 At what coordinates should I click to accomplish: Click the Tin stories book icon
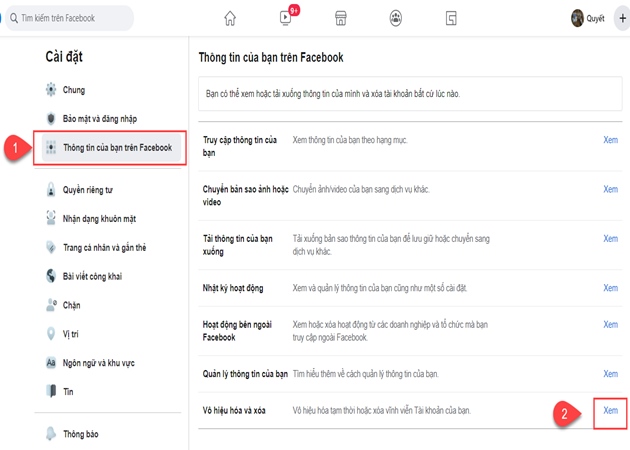tap(51, 391)
